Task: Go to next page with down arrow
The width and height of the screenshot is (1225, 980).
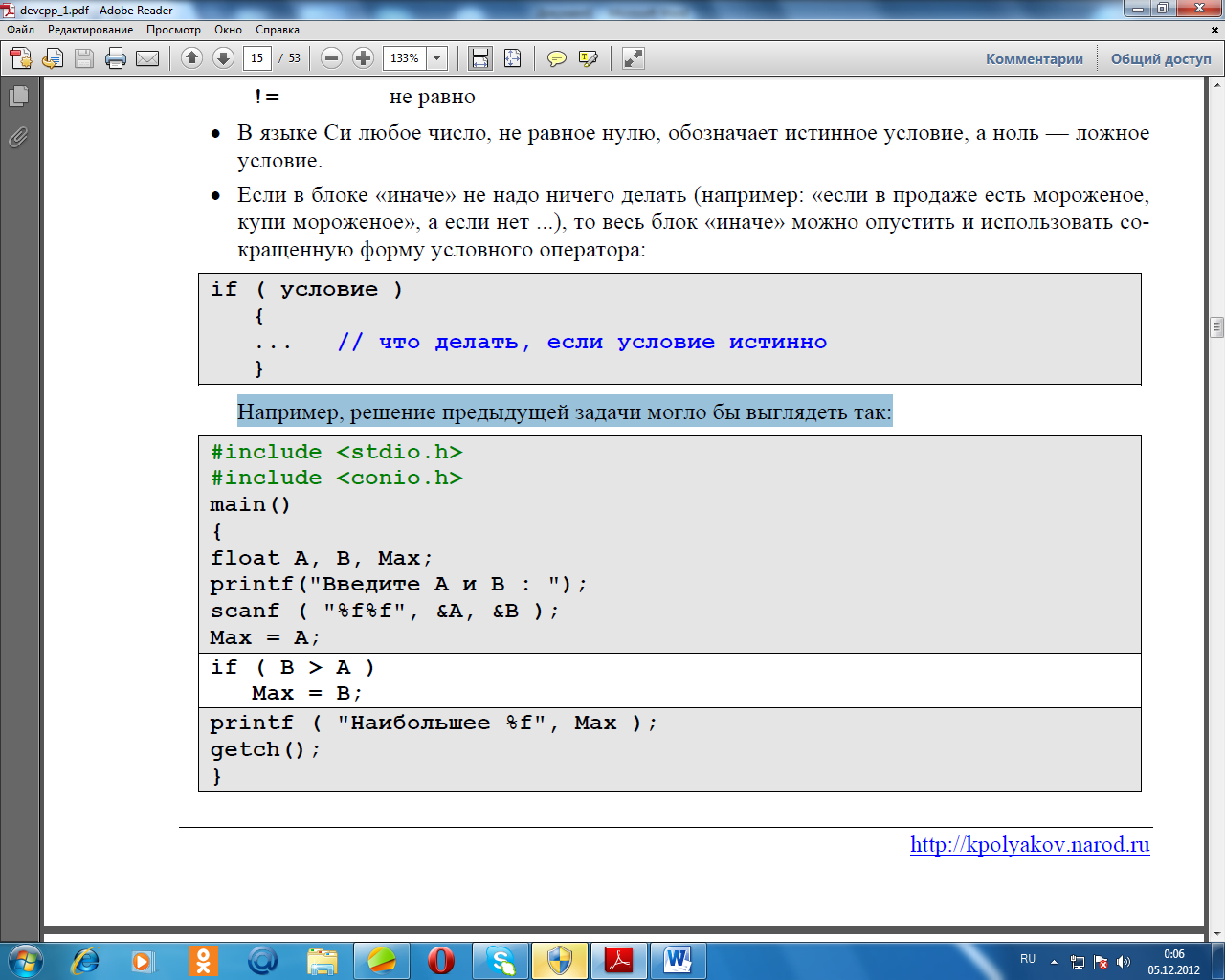Action: [223, 58]
